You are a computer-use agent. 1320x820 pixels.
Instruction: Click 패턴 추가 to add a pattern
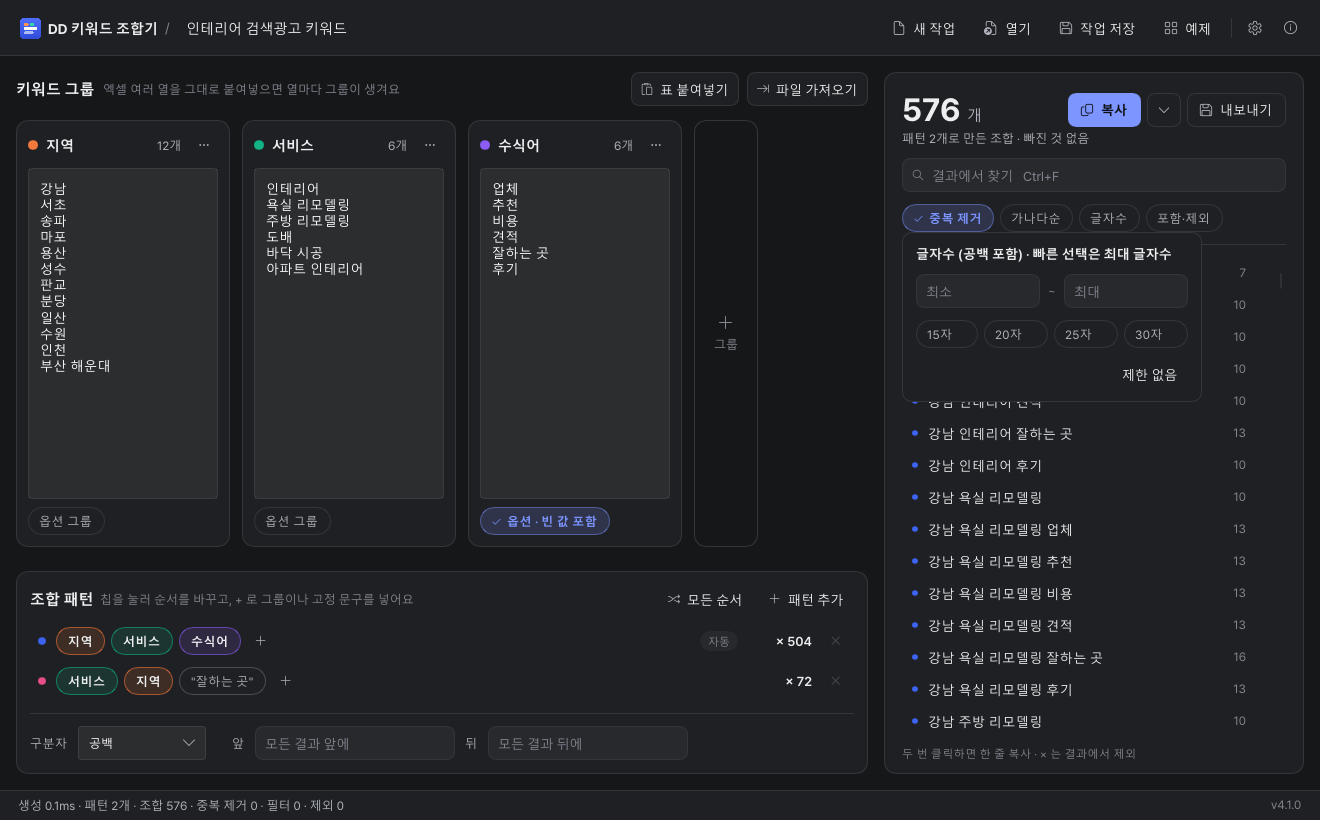(806, 599)
